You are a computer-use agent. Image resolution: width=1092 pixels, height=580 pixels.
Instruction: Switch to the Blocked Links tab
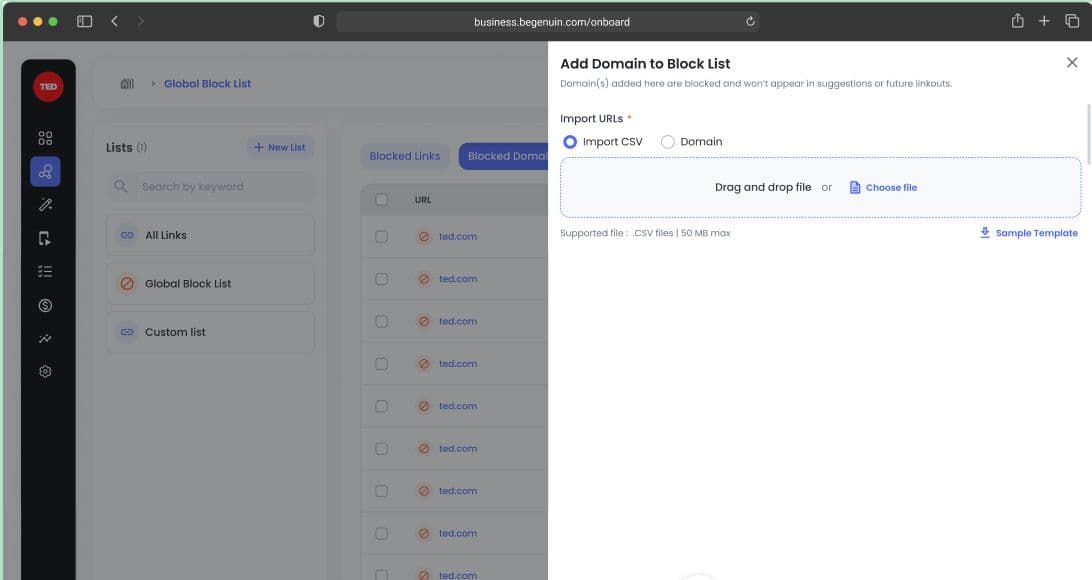tap(405, 156)
